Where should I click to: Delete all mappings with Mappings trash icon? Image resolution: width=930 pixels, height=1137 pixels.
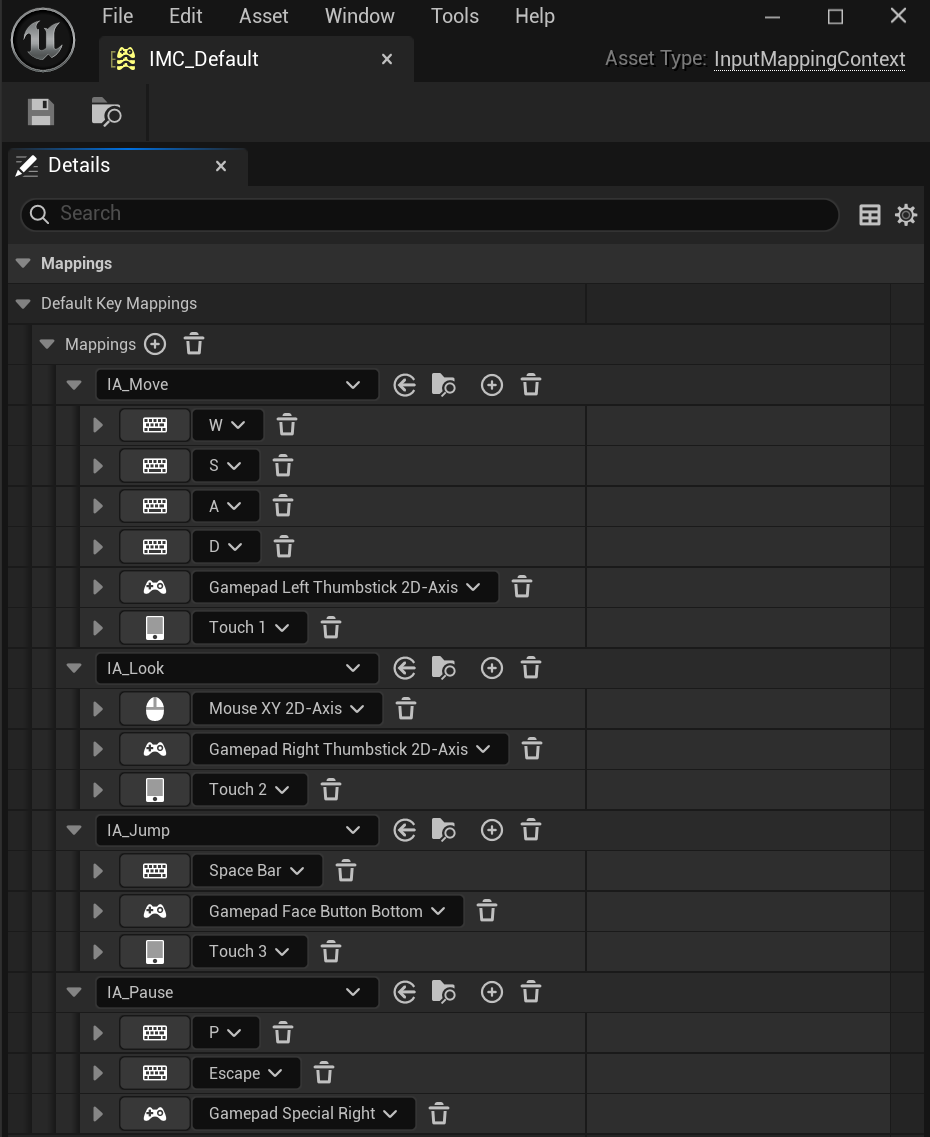(194, 344)
